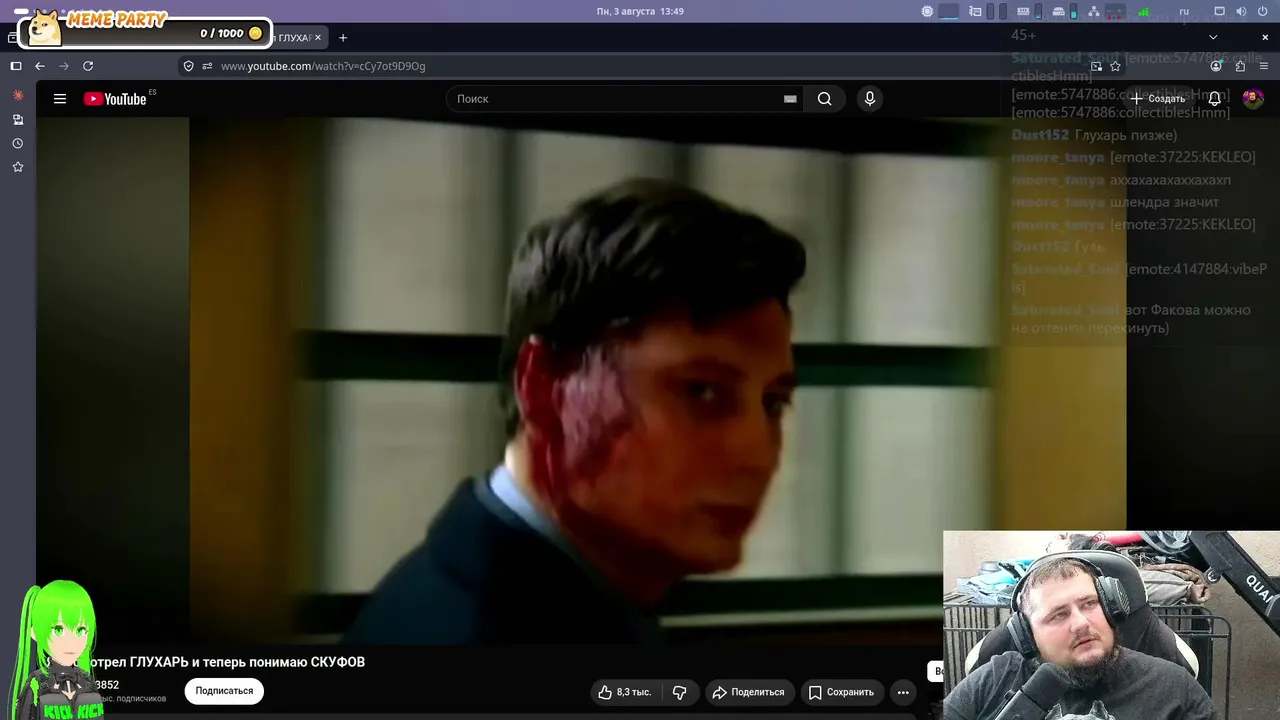
Task: Open the date and time clock Пн, 3 августа
Action: coord(640,12)
